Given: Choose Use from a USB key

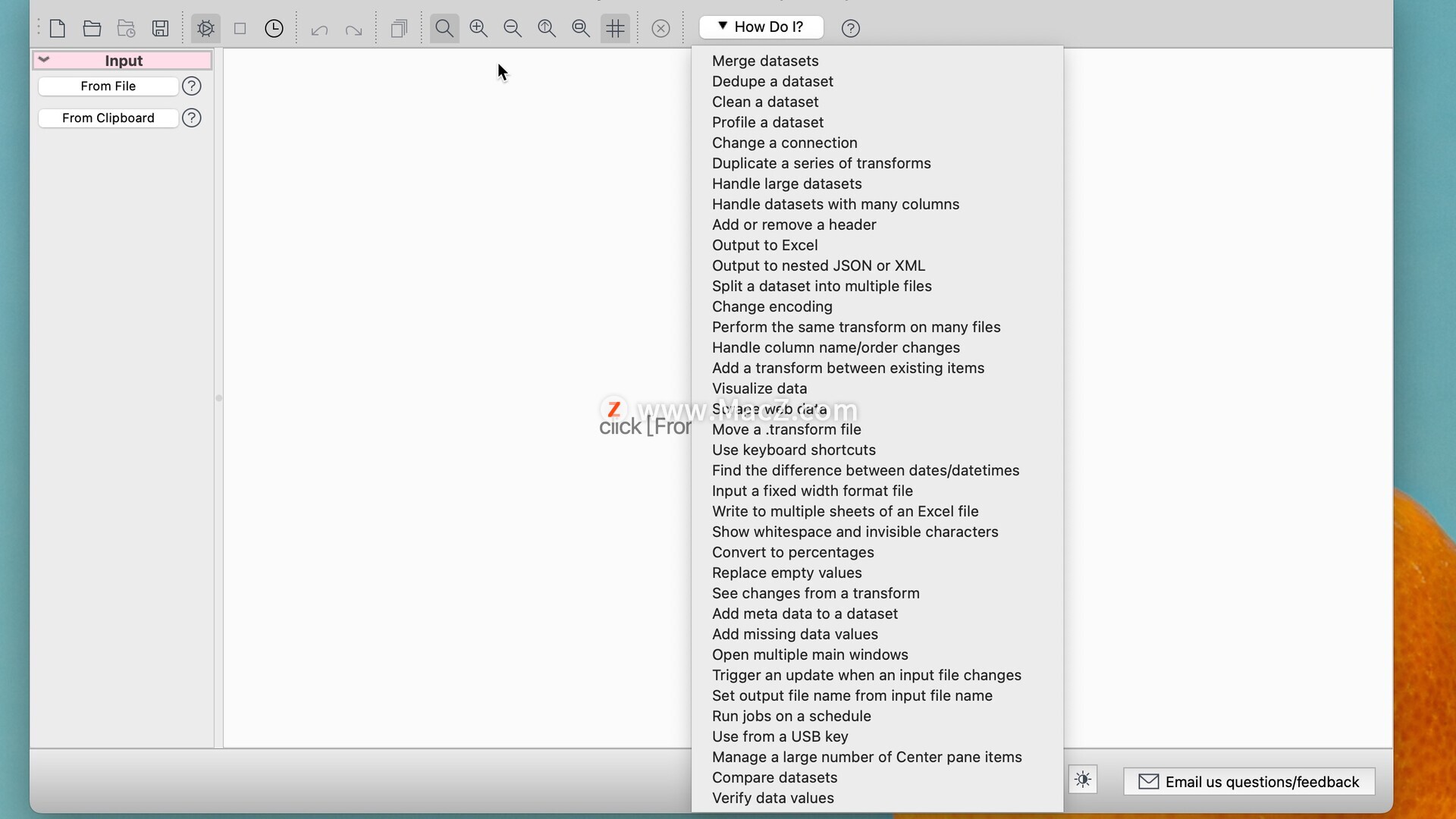Looking at the screenshot, I should pyautogui.click(x=877, y=736).
